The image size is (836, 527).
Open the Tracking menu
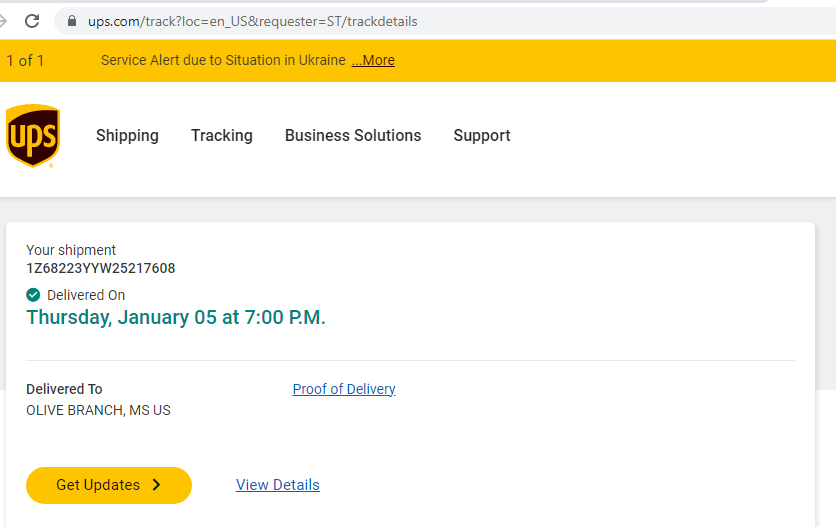point(221,136)
